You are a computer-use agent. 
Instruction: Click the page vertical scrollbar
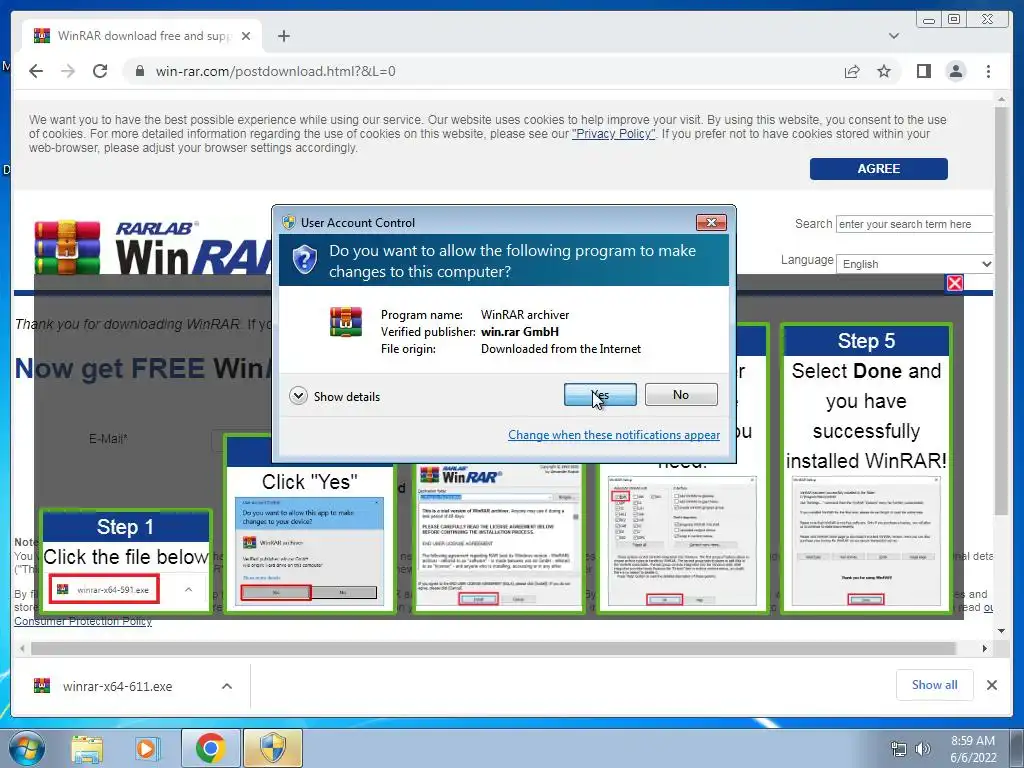(x=1001, y=310)
